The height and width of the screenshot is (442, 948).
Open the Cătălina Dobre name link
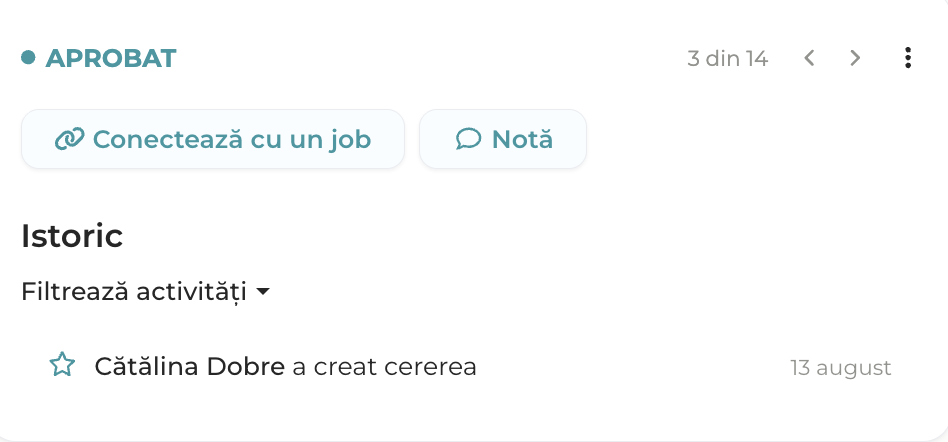(x=189, y=366)
